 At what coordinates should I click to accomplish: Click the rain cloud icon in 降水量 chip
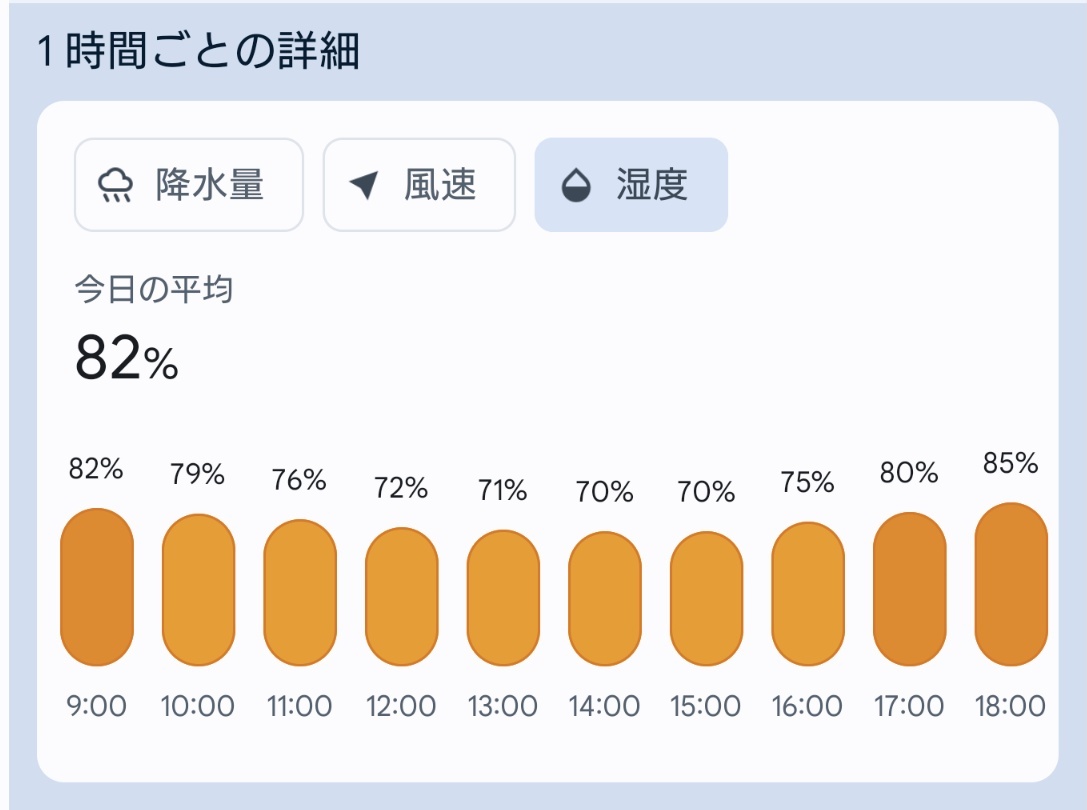(115, 185)
